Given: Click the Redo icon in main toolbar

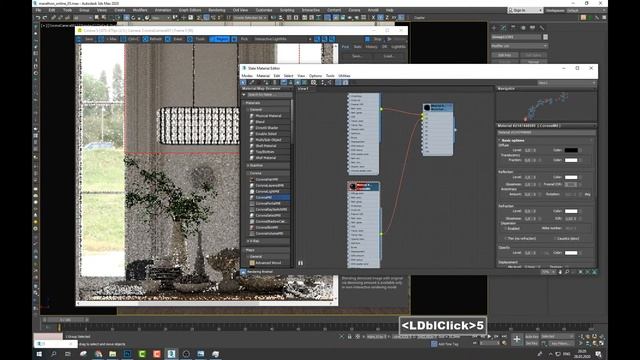Looking at the screenshot, I should click(45, 18).
